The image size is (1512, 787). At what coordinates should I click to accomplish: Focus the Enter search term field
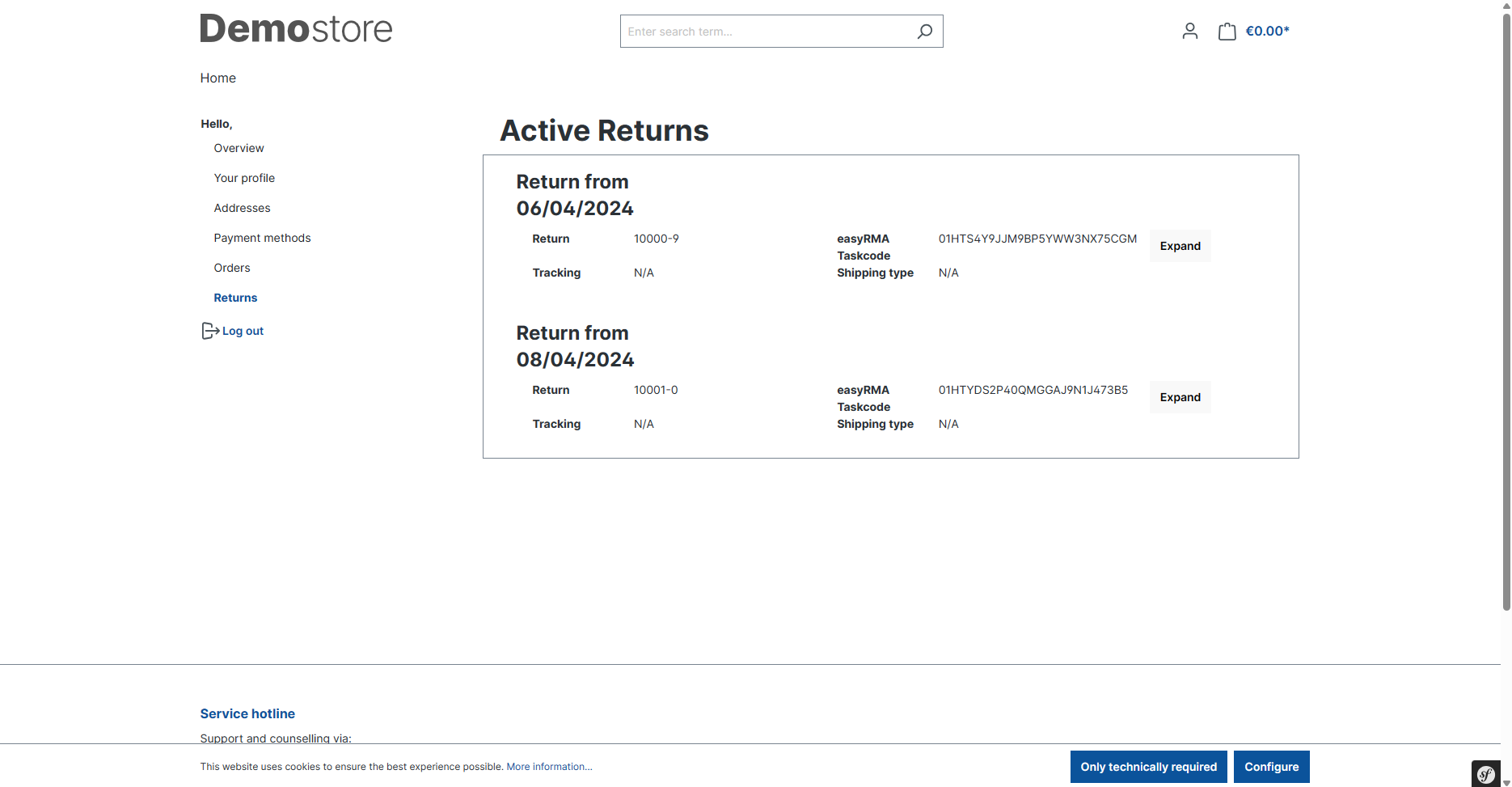click(765, 32)
